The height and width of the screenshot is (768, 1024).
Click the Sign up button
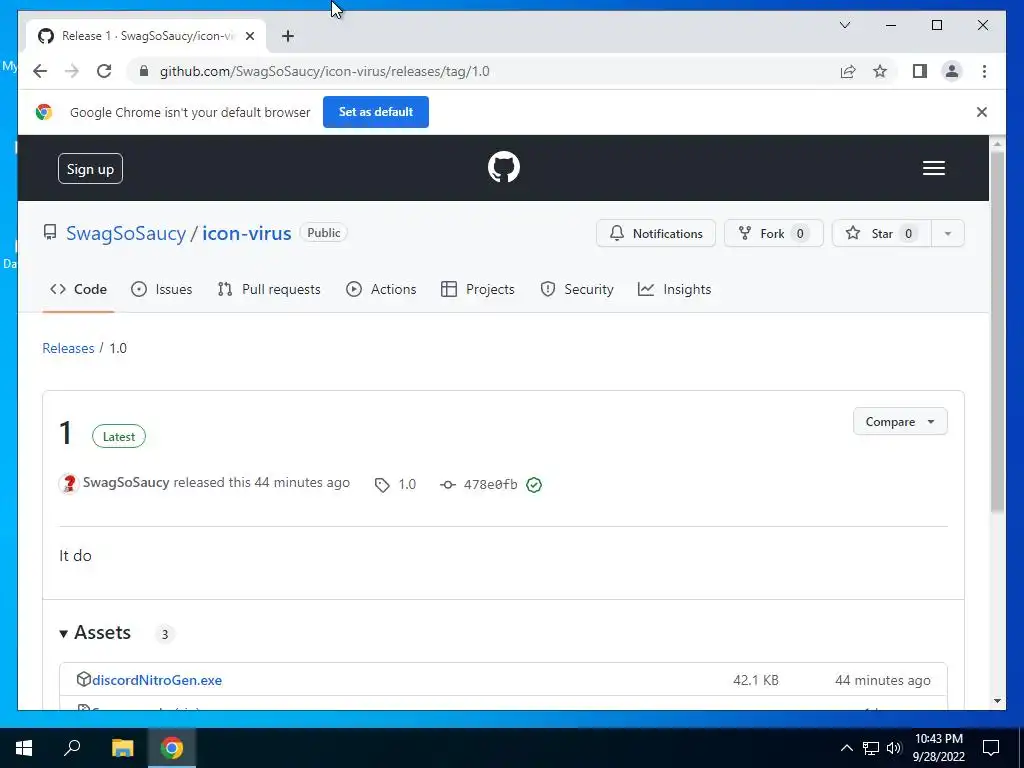[x=90, y=168]
